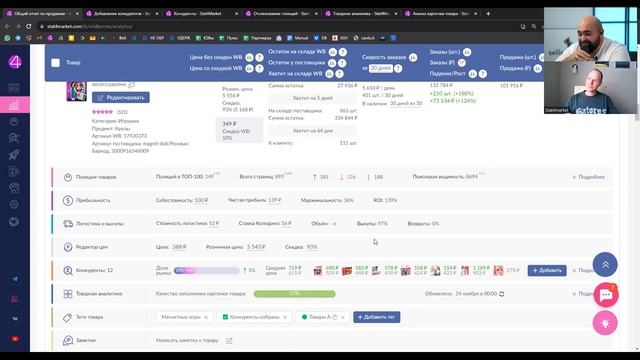The height and width of the screenshot is (360, 640).
Task: Click the Розничная цена 5 543 ₽ value
Action: (256, 247)
